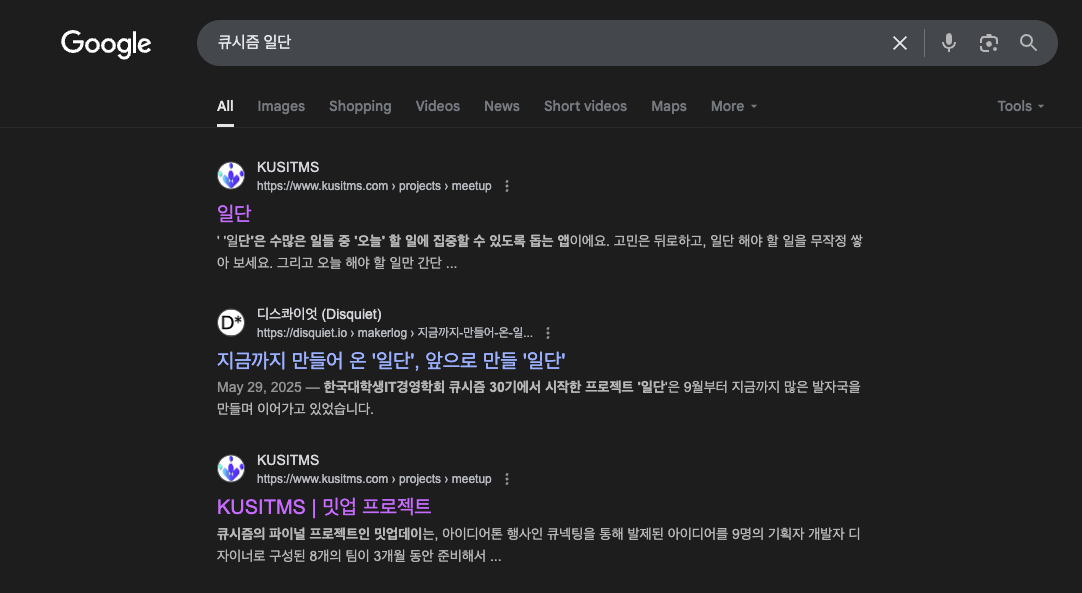
Task: Click snippet starting 큐시즘의 파이널 프로젝트인
Action: (x=538, y=545)
